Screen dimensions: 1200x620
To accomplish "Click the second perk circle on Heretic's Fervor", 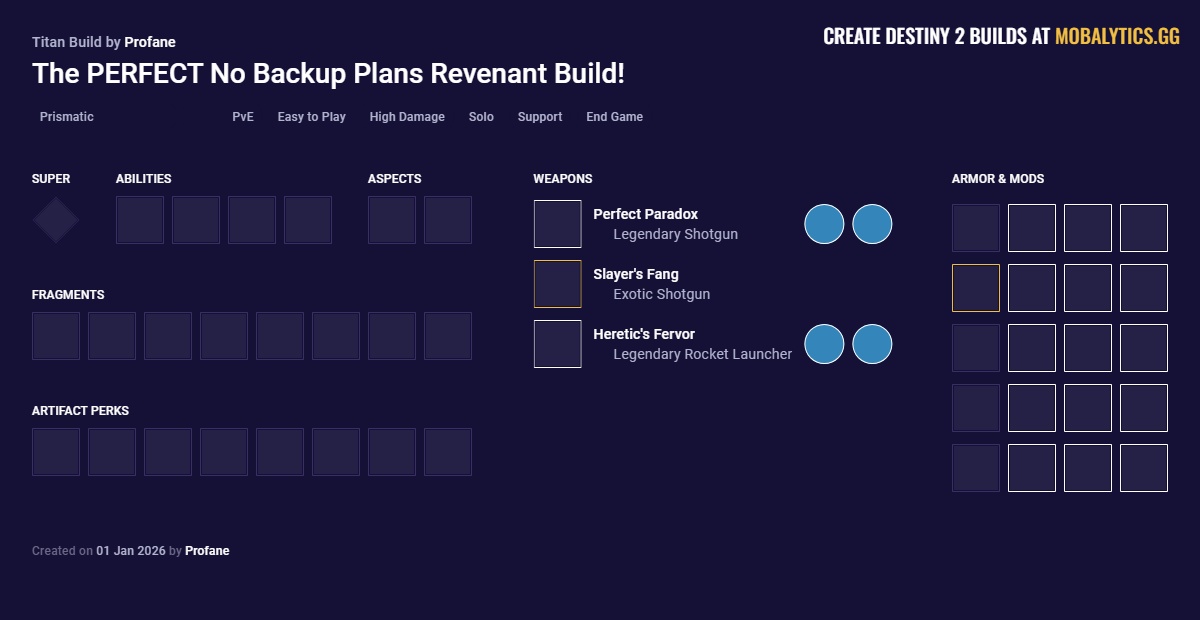I will pyautogui.click(x=872, y=343).
